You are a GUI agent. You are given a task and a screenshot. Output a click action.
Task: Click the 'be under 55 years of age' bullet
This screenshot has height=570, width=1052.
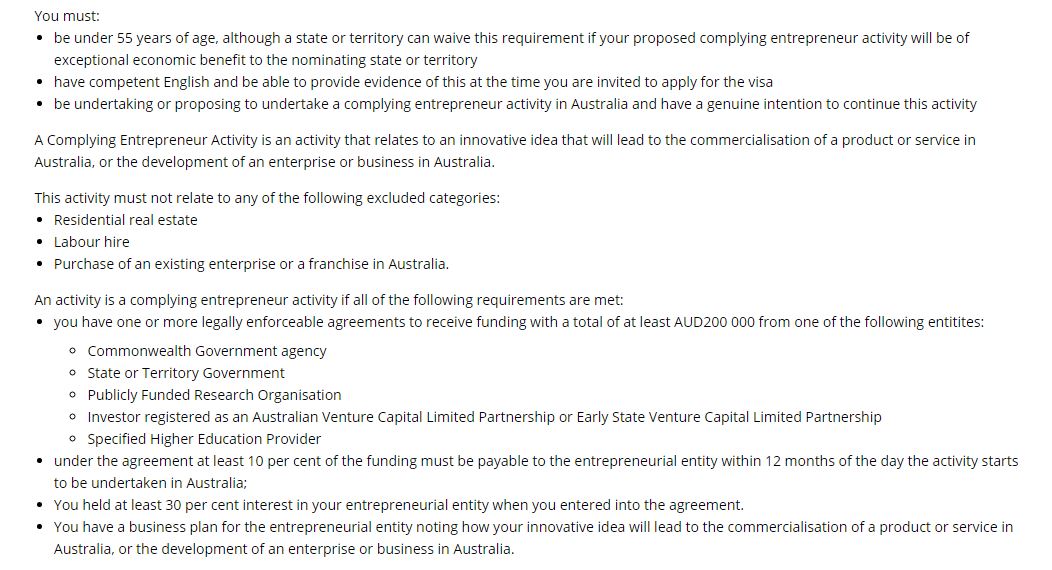511,49
